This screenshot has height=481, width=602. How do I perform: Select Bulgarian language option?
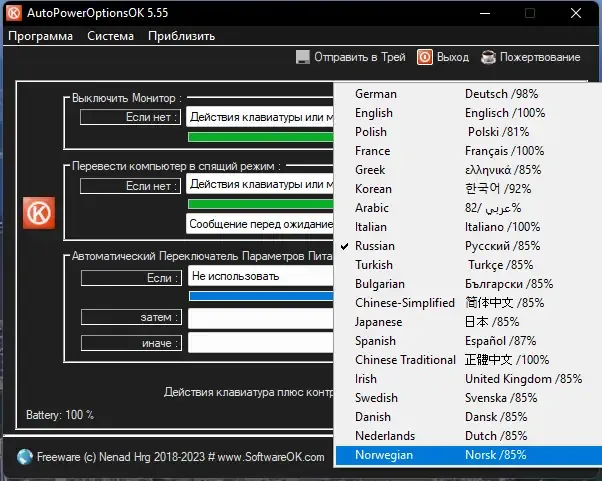coord(469,284)
